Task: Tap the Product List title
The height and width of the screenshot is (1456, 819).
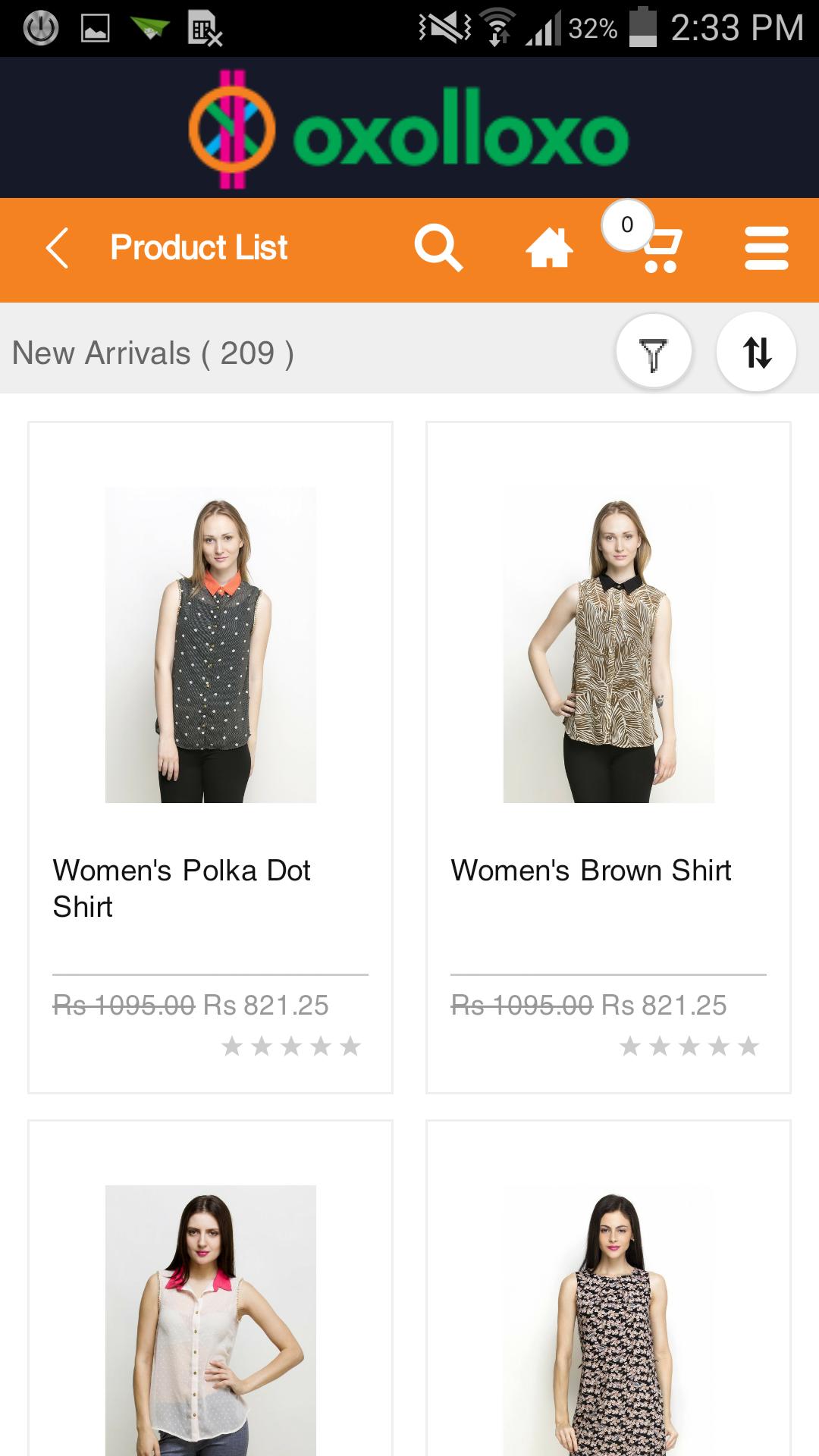Action: point(199,248)
